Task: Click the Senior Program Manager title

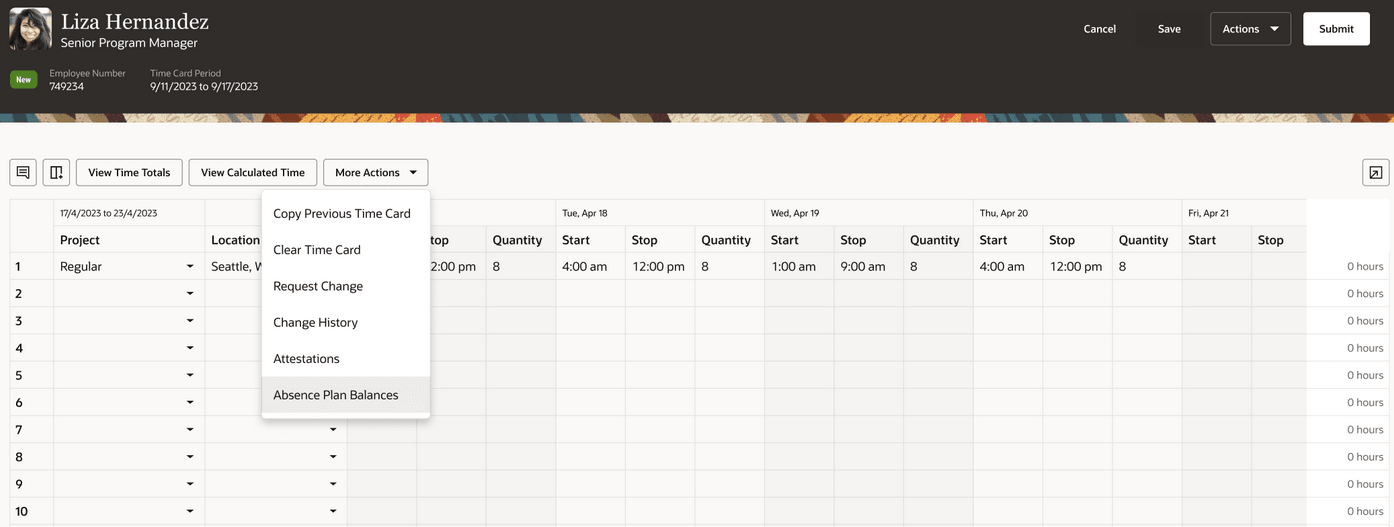Action: [129, 43]
